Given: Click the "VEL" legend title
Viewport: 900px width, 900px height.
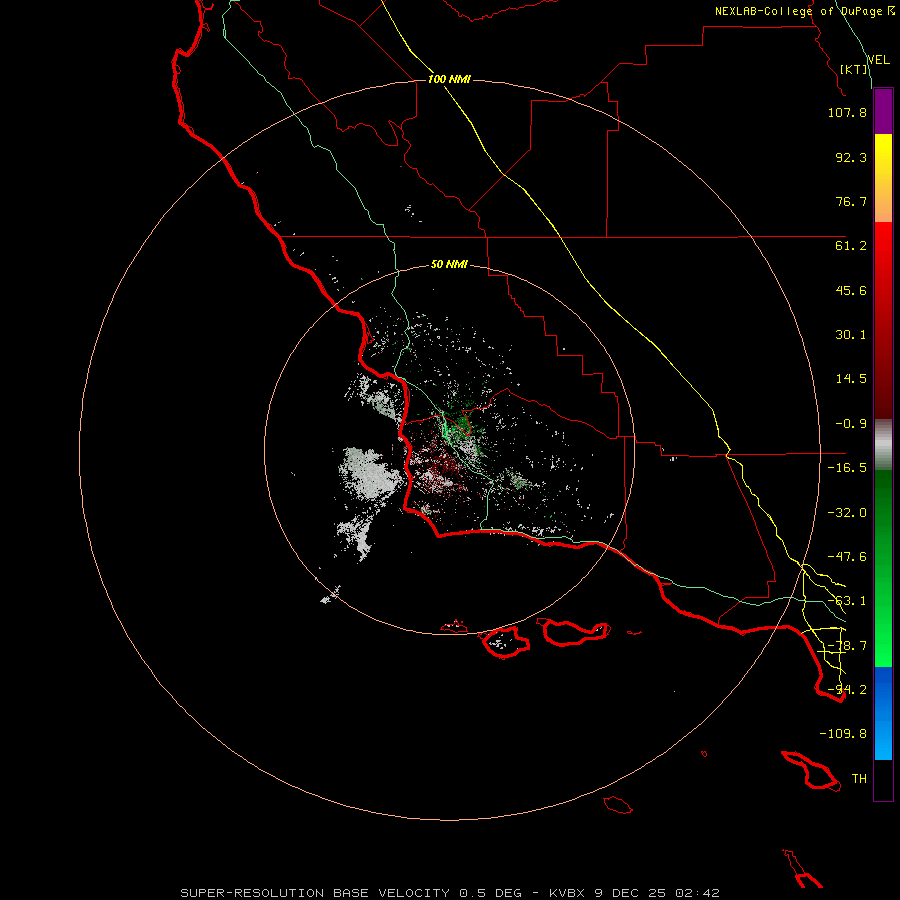Looking at the screenshot, I should pos(878,60).
